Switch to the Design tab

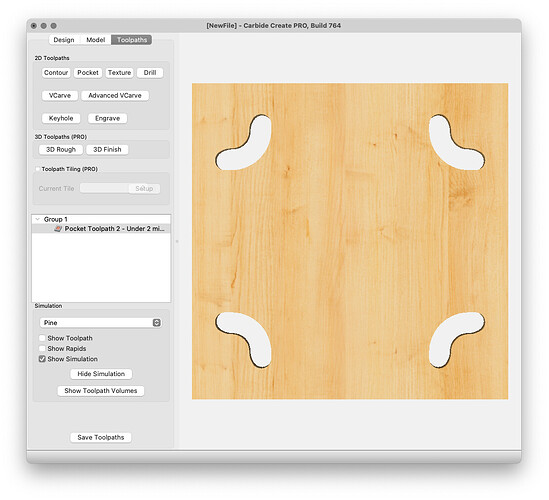(x=64, y=40)
